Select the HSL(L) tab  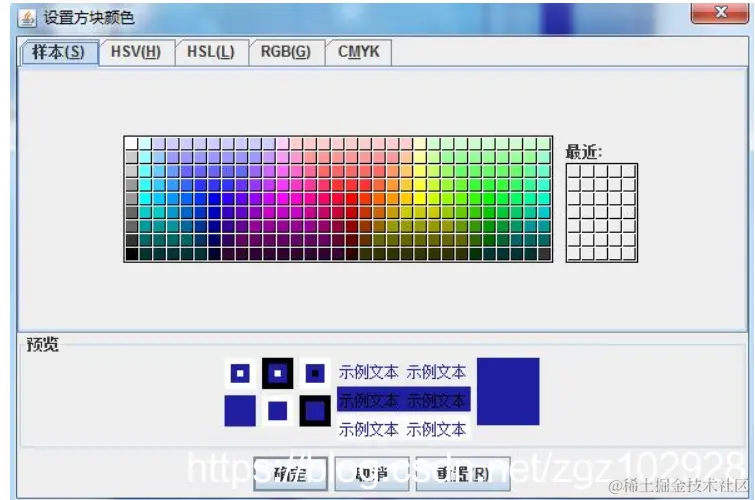coord(210,52)
